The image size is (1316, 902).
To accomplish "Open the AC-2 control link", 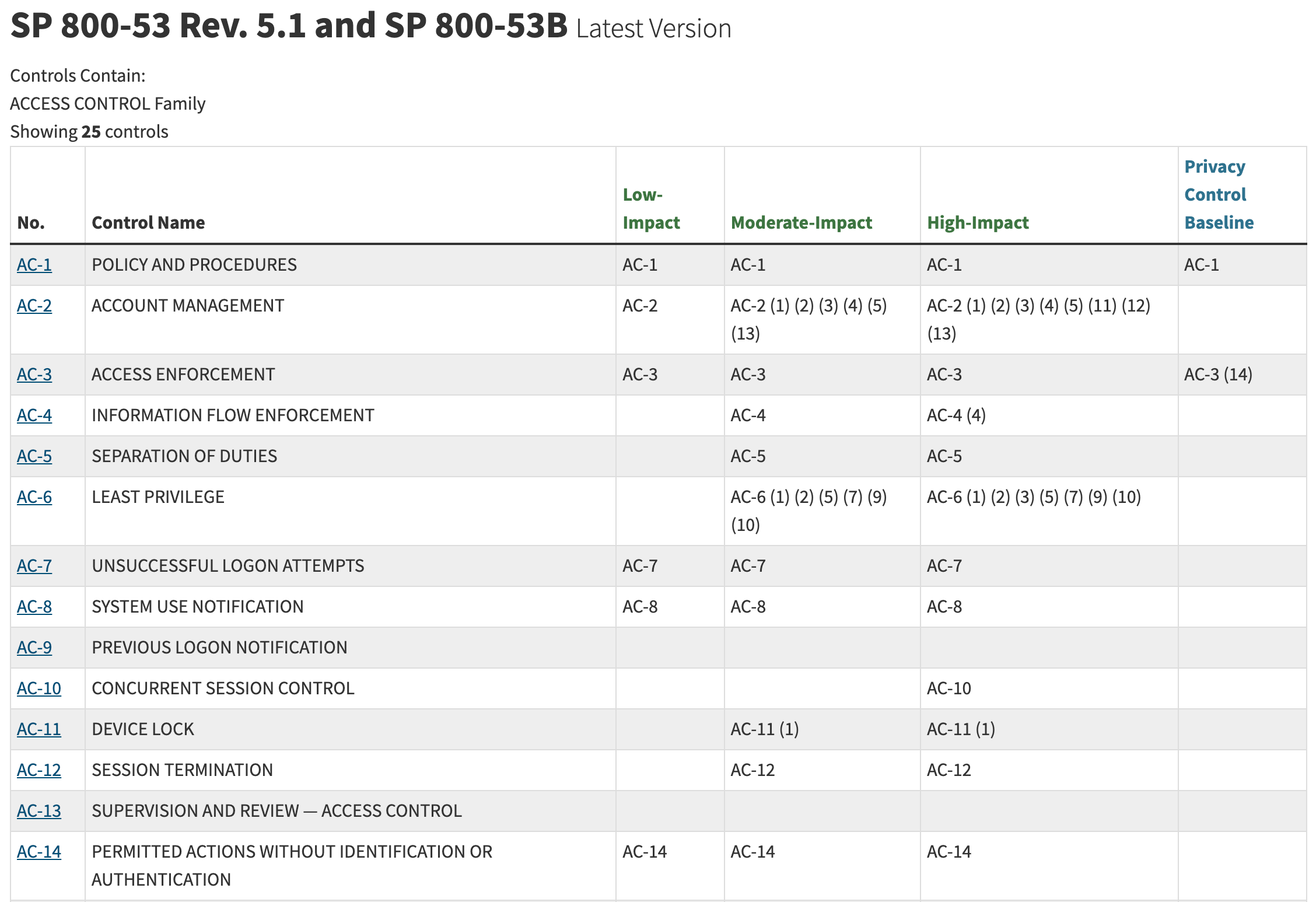I will pyautogui.click(x=34, y=305).
